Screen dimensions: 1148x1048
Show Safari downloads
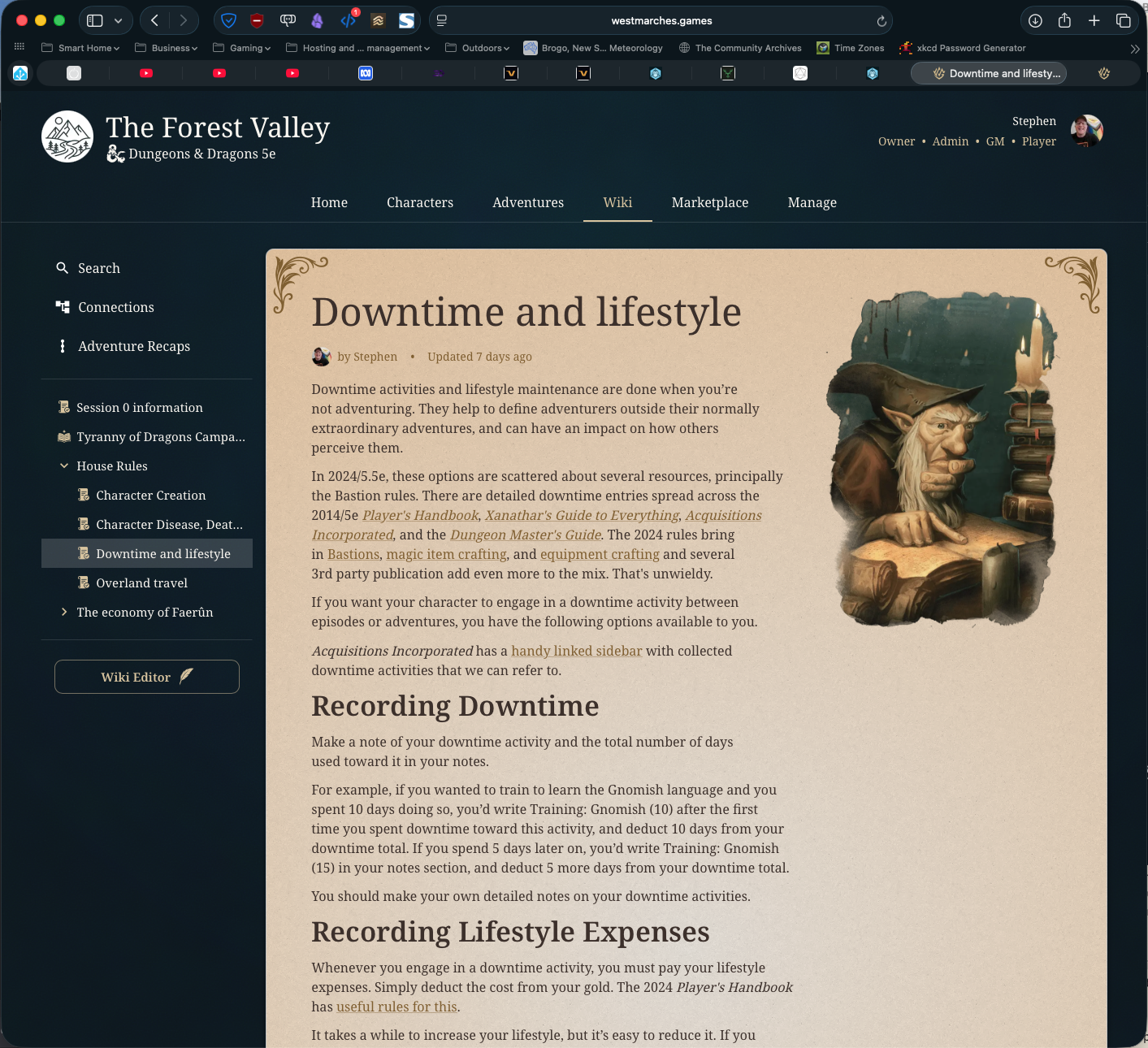pos(1035,20)
